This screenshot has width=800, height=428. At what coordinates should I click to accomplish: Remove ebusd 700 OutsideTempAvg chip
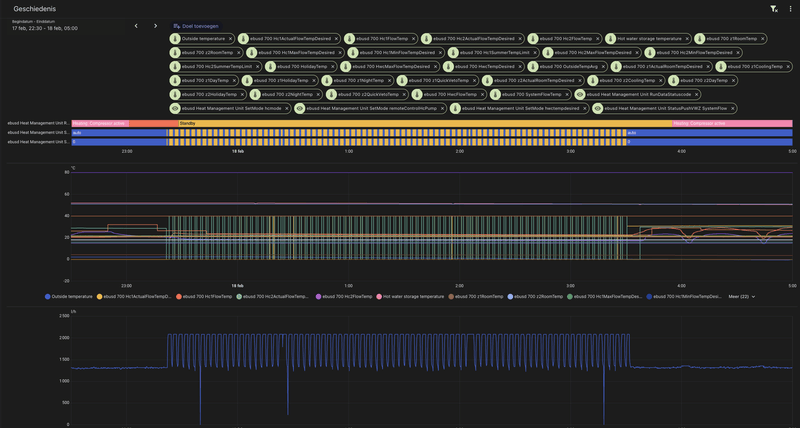(603, 66)
